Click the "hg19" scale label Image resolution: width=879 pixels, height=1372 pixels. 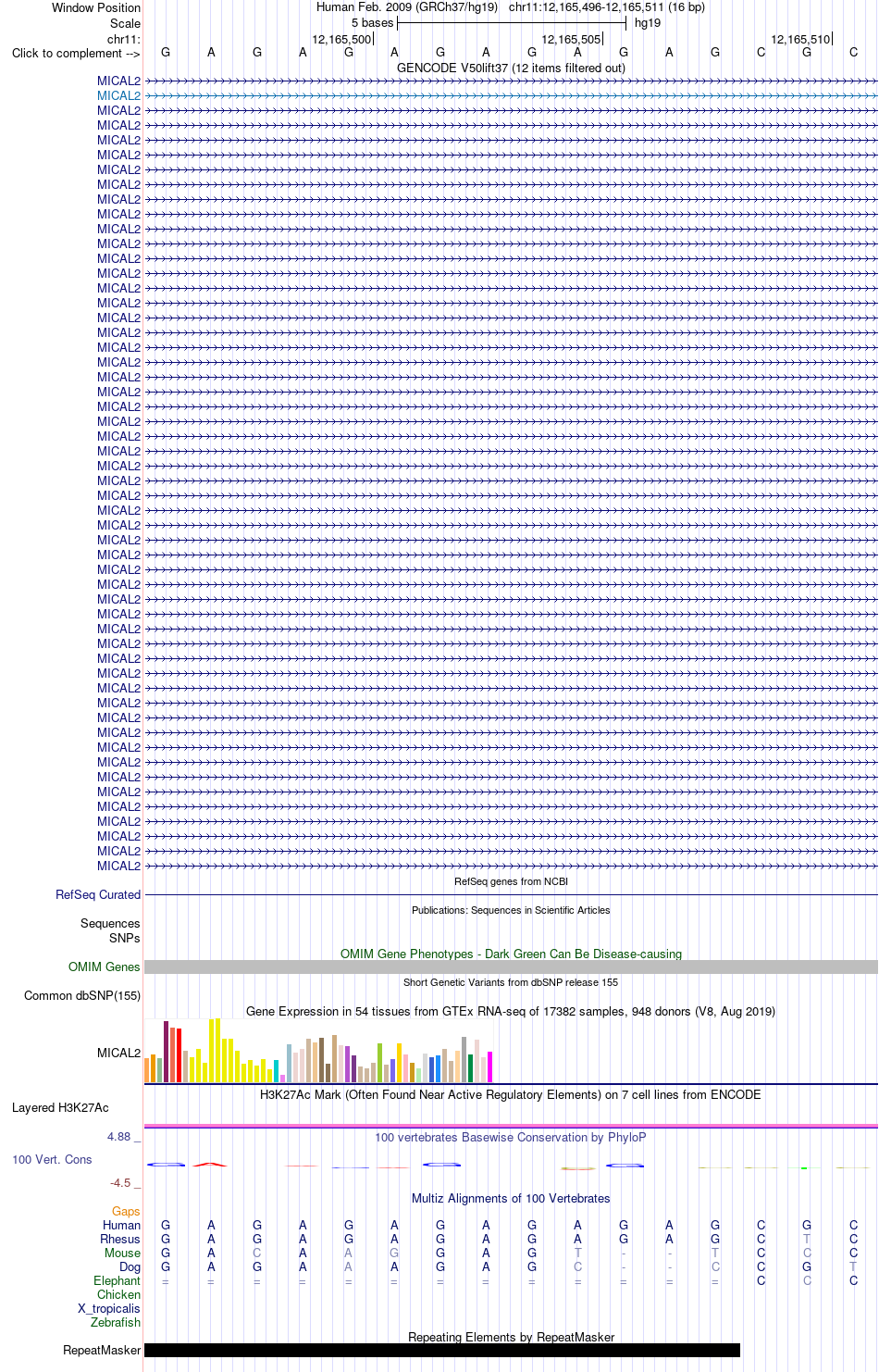pos(648,23)
